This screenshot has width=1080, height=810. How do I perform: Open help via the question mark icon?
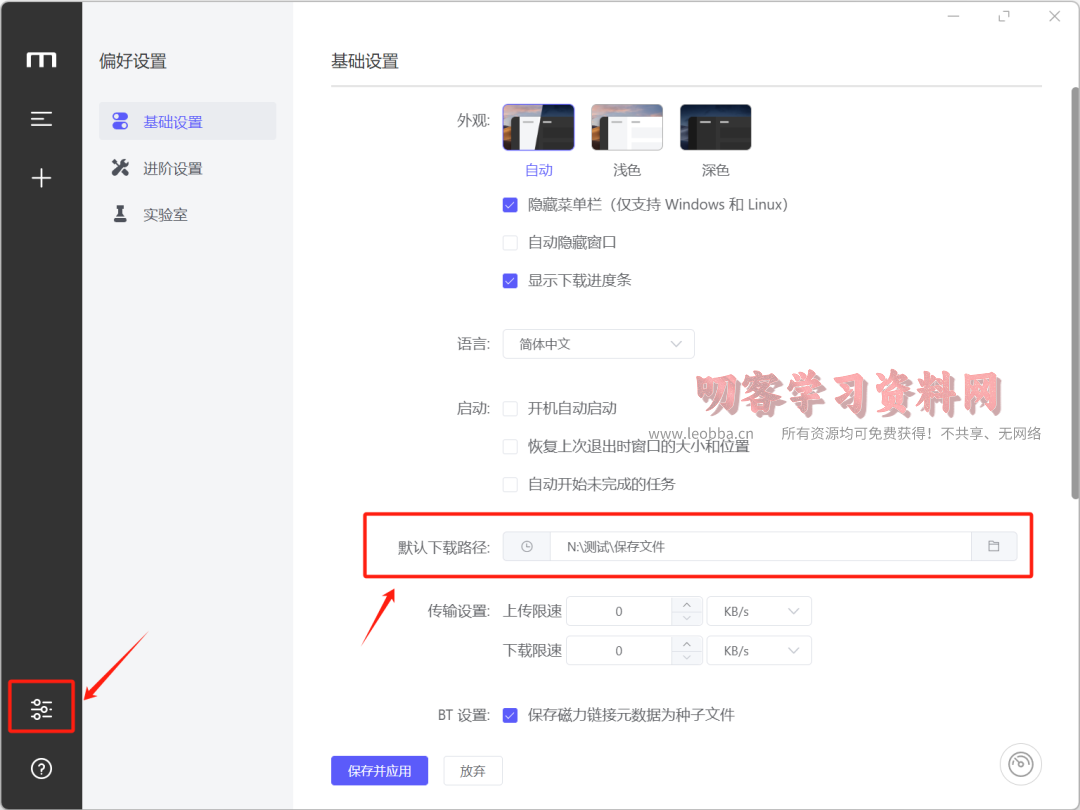41,768
